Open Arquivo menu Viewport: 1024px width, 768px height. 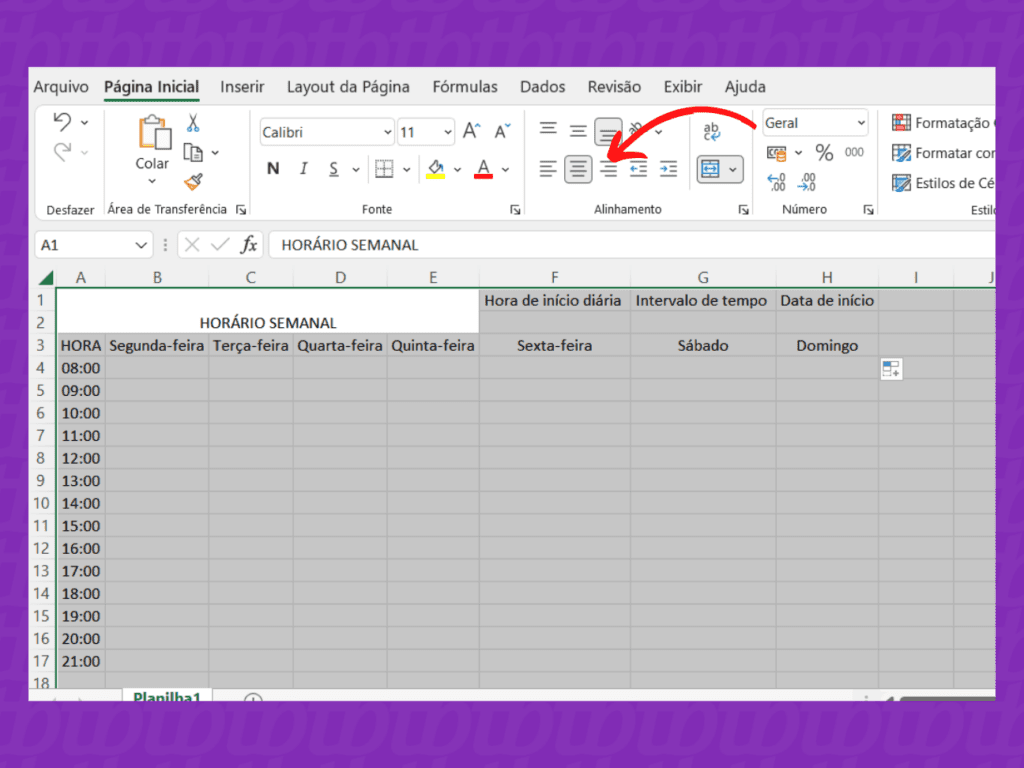pyautogui.click(x=61, y=87)
